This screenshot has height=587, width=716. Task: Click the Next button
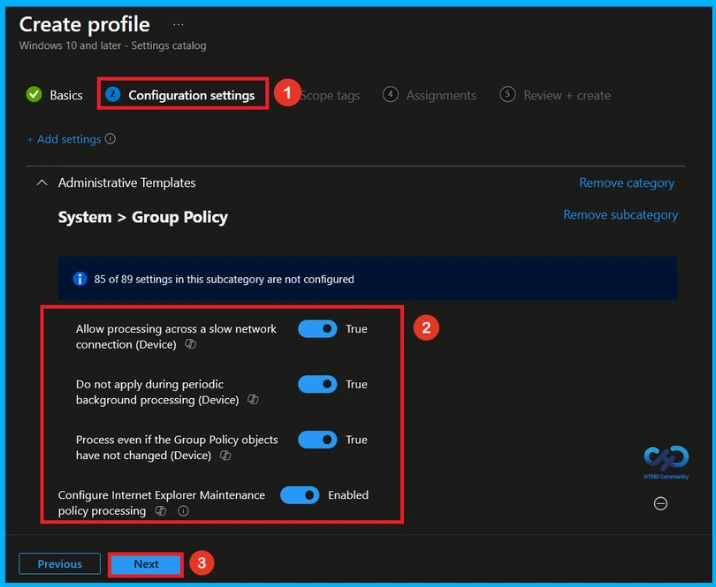point(146,564)
